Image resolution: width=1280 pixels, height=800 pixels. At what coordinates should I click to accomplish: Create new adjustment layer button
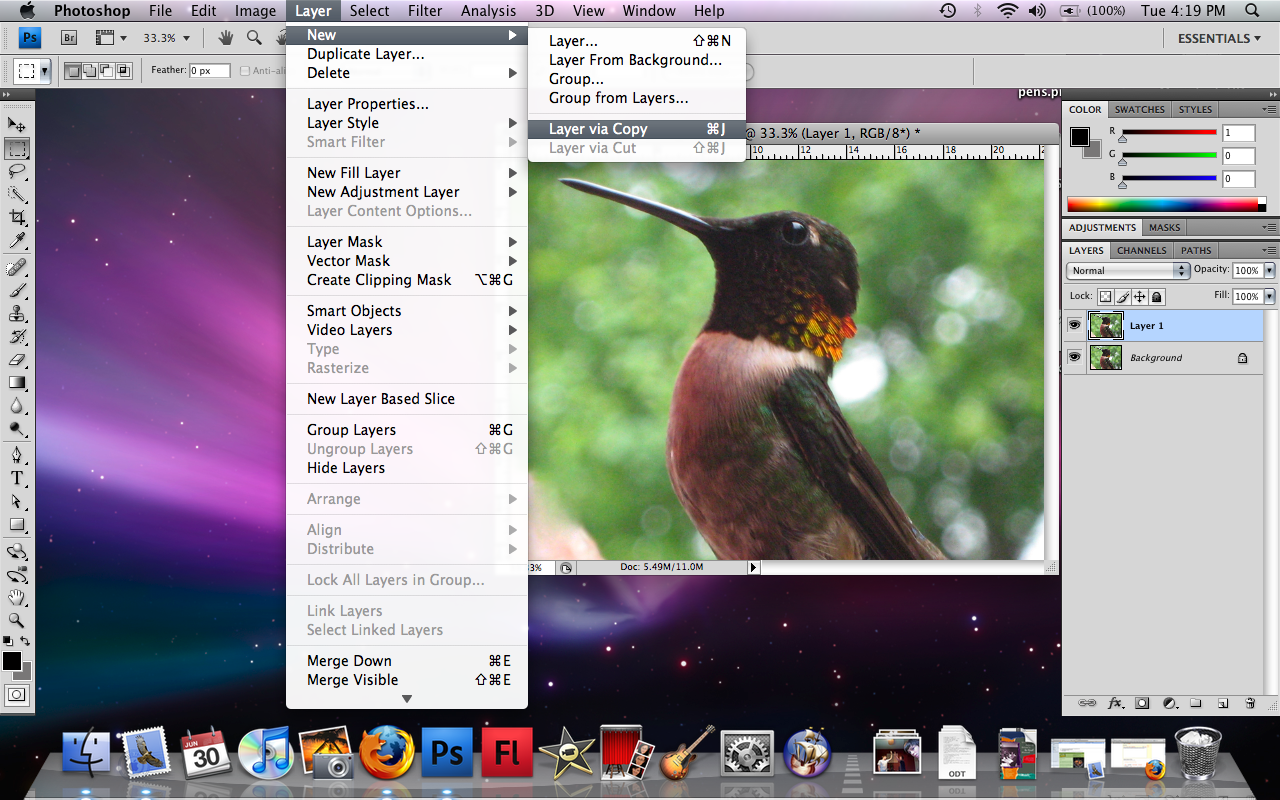(x=1169, y=703)
